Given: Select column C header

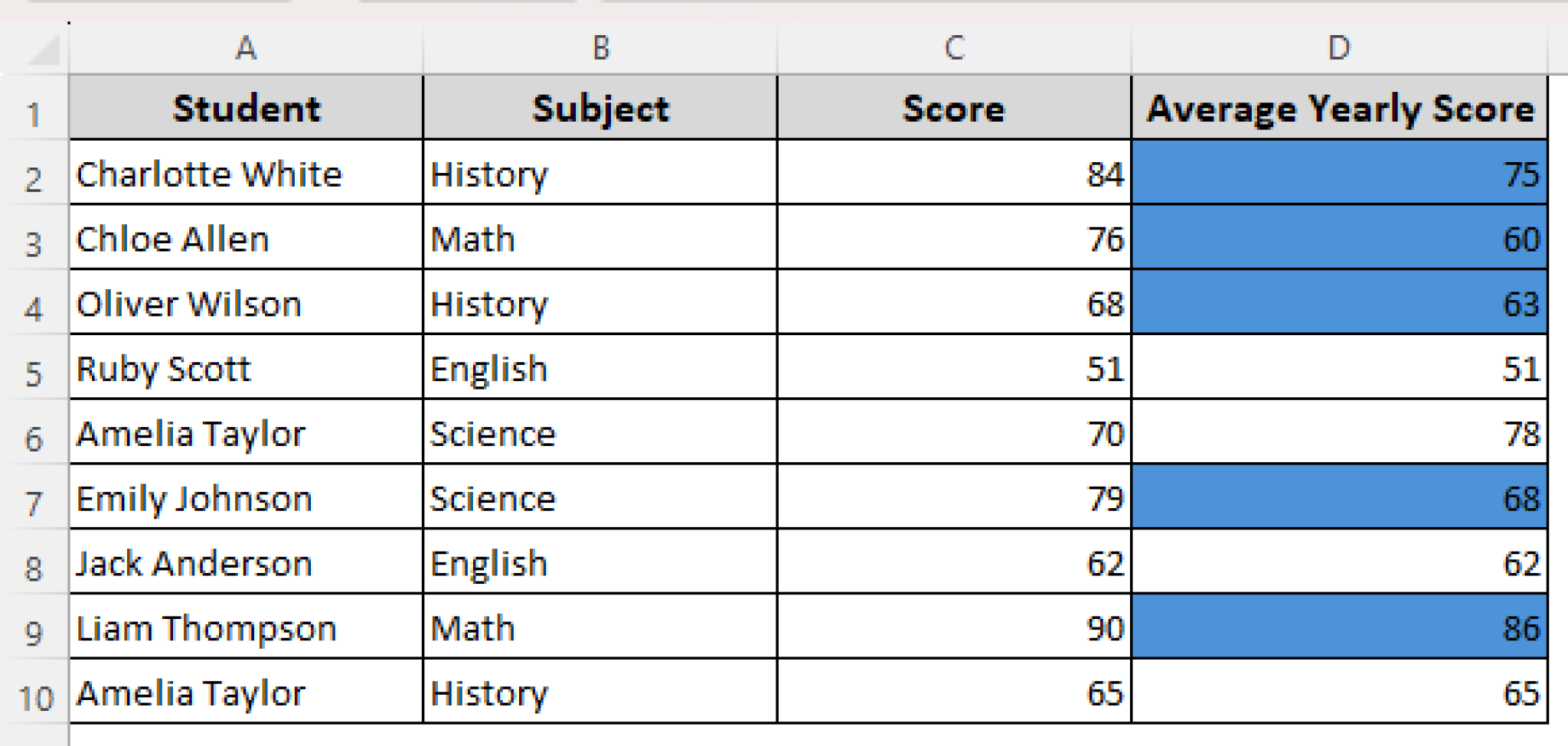Looking at the screenshot, I should pos(952,49).
